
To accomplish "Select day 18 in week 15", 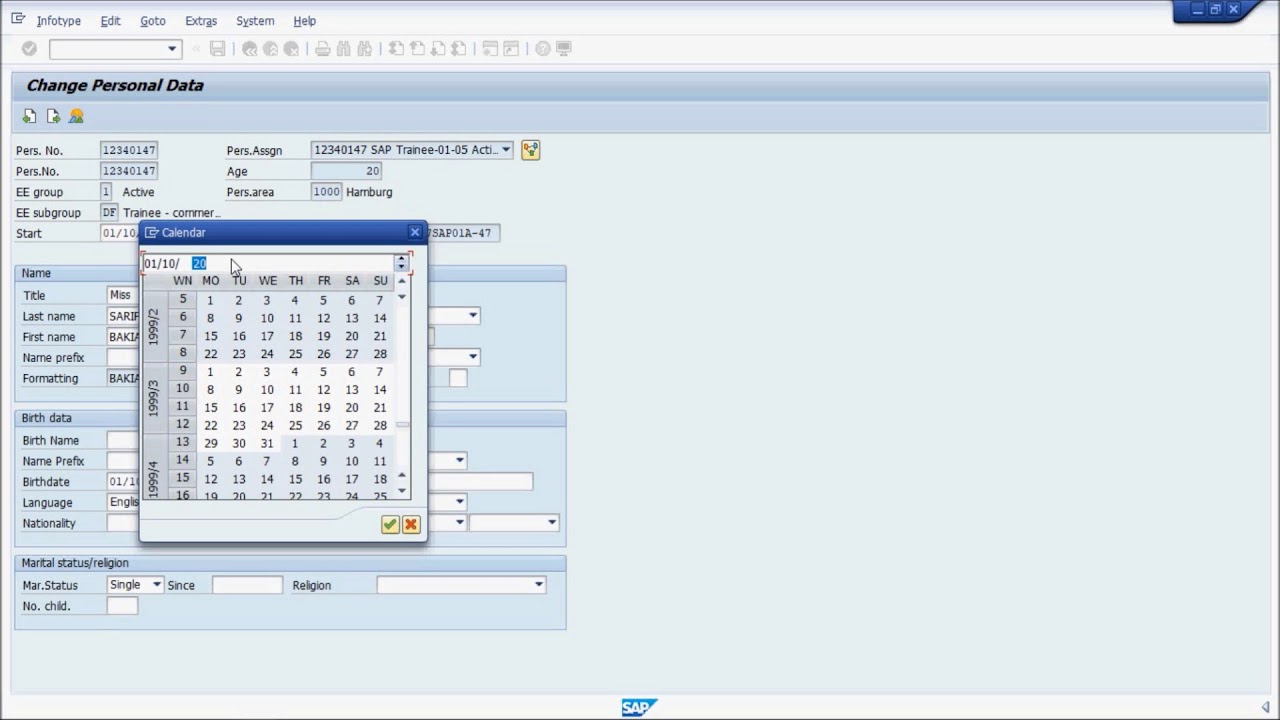I will point(380,479).
